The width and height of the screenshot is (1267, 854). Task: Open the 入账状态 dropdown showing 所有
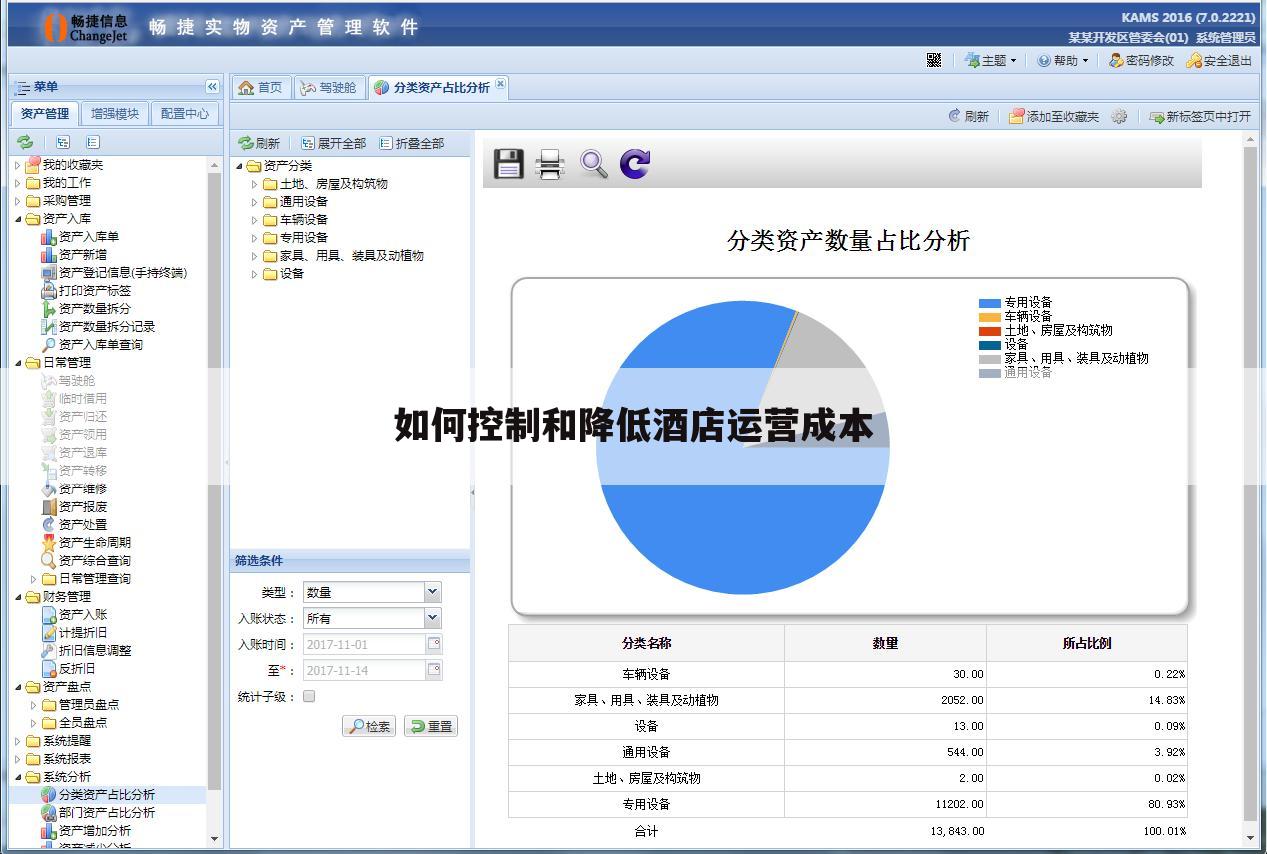[x=432, y=618]
